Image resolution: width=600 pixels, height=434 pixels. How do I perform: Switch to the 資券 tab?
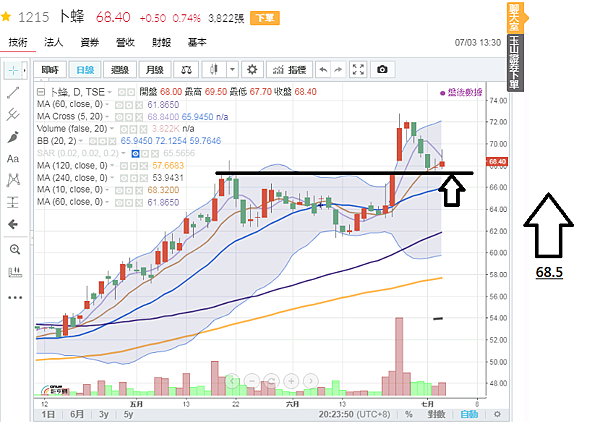point(90,42)
